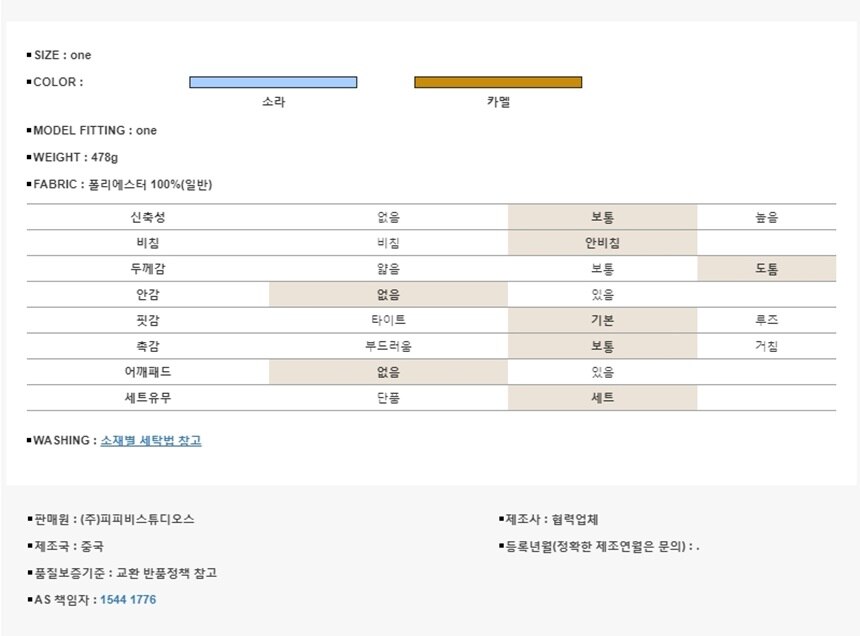Click the 부드러움 texture cell

[x=388, y=347]
